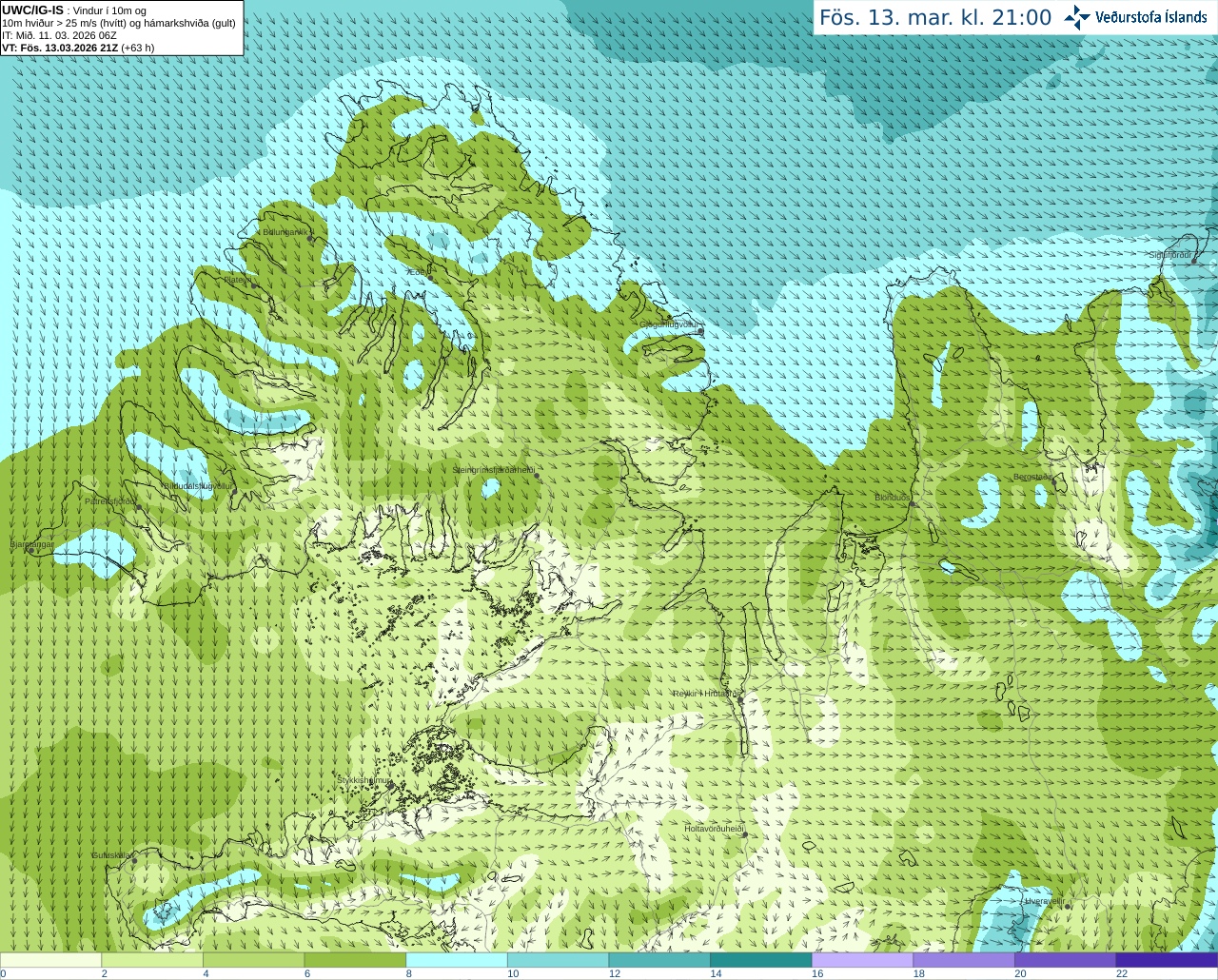Select the Holtavörðuheiði station label
This screenshot has width=1218, height=980.
pyautogui.click(x=714, y=829)
